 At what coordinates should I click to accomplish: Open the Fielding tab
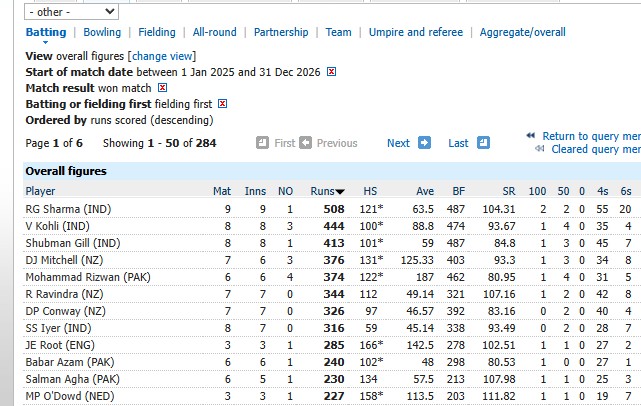pos(157,32)
